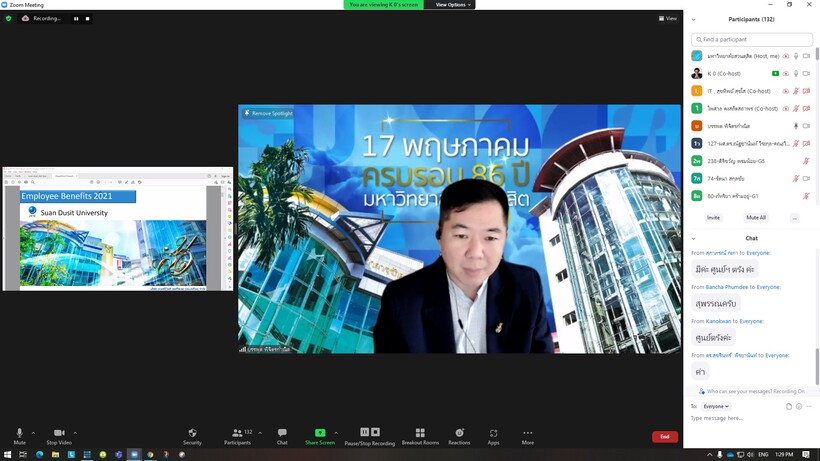The image size is (820, 461).
Task: Open the taskbar notification center icon
Action: click(x=806, y=455)
